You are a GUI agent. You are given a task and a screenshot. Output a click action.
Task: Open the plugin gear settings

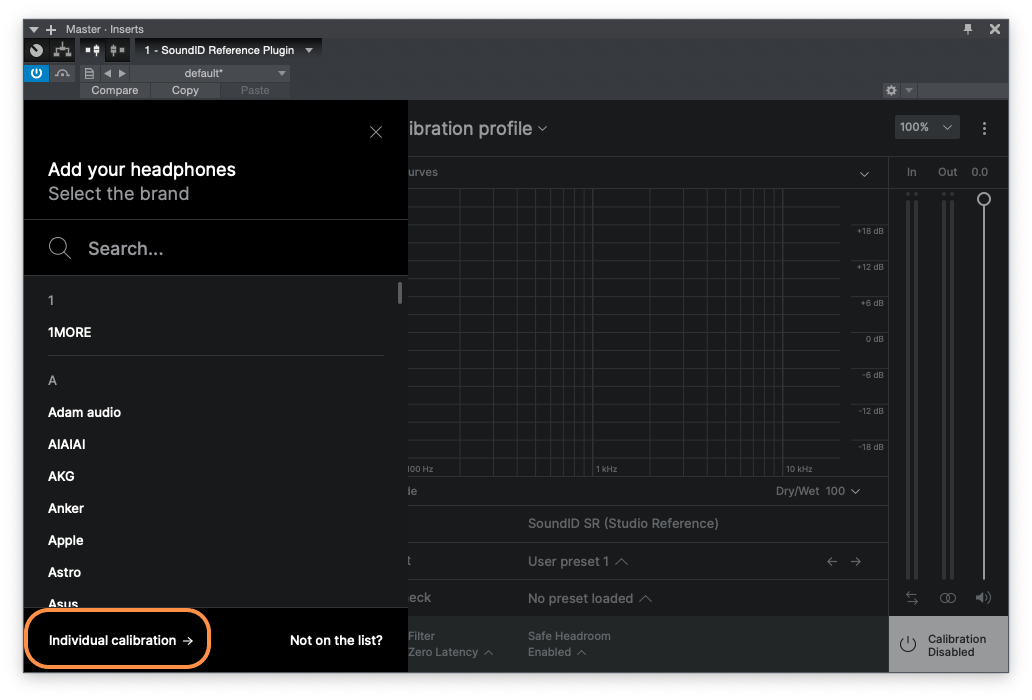(x=891, y=90)
